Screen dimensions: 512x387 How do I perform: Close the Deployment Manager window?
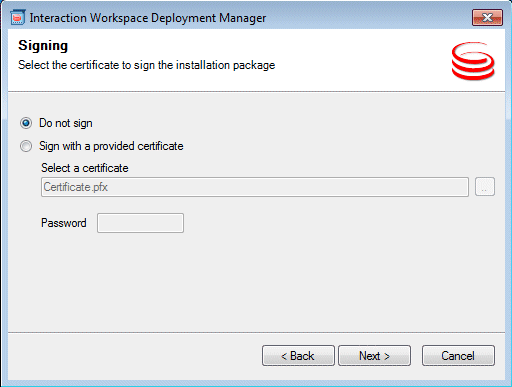[x=487, y=17]
